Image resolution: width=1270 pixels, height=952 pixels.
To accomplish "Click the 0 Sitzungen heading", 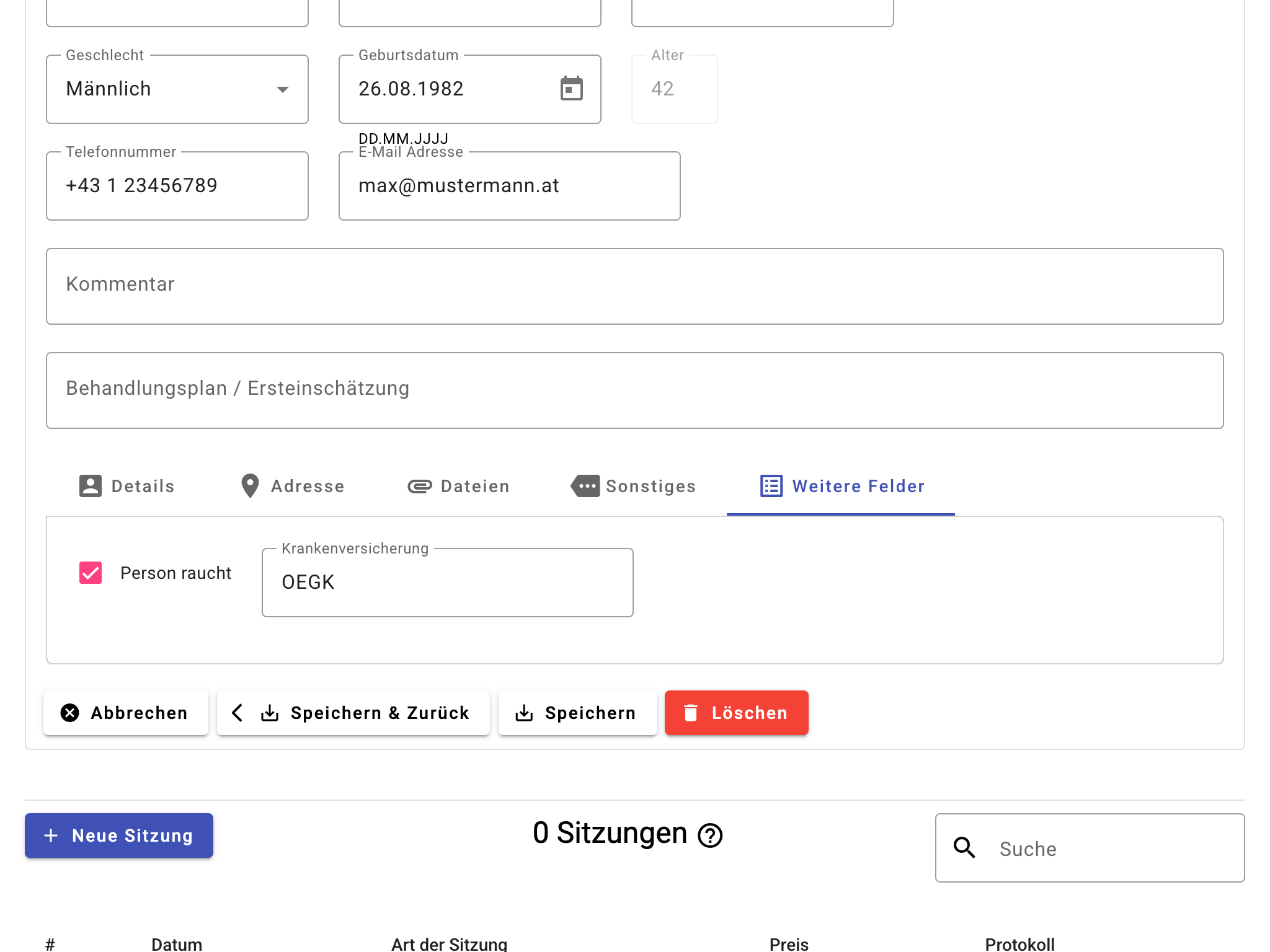I will point(610,833).
